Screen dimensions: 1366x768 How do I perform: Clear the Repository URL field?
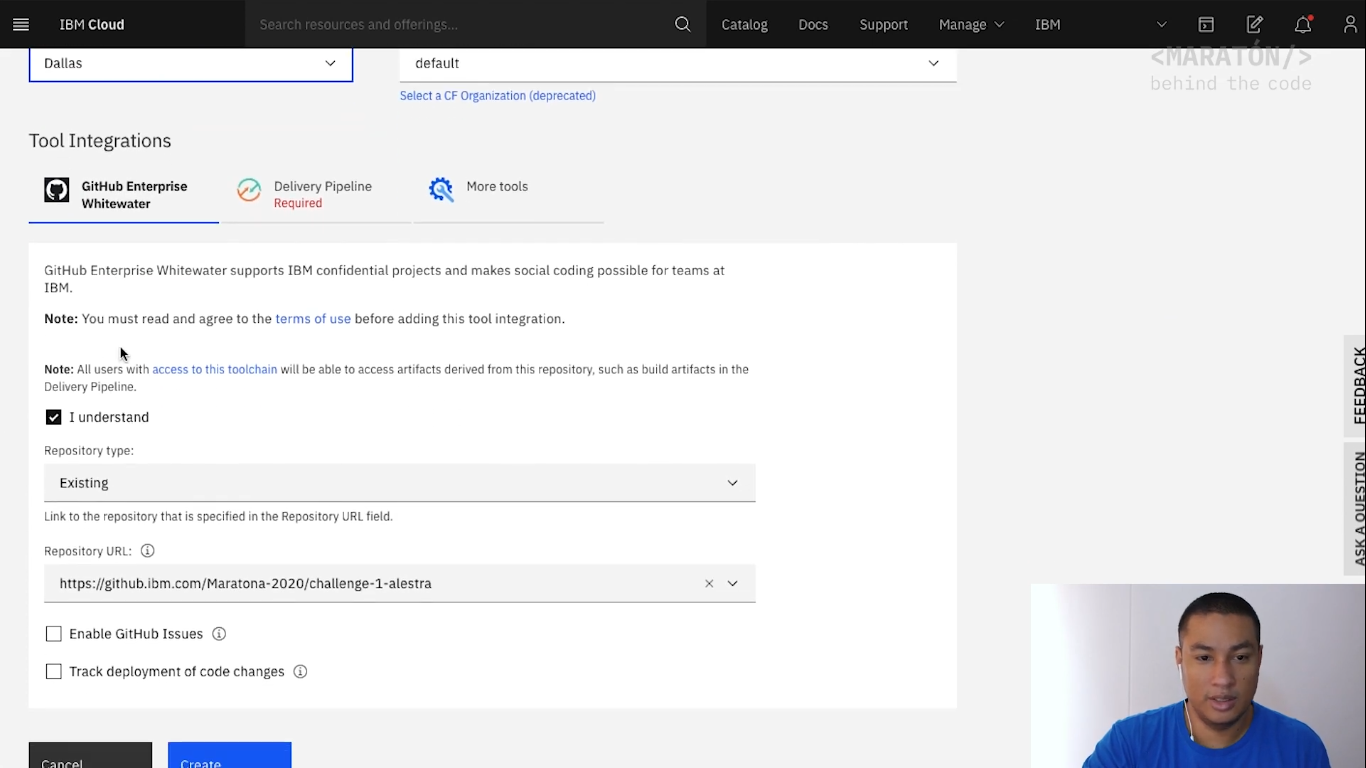(709, 584)
